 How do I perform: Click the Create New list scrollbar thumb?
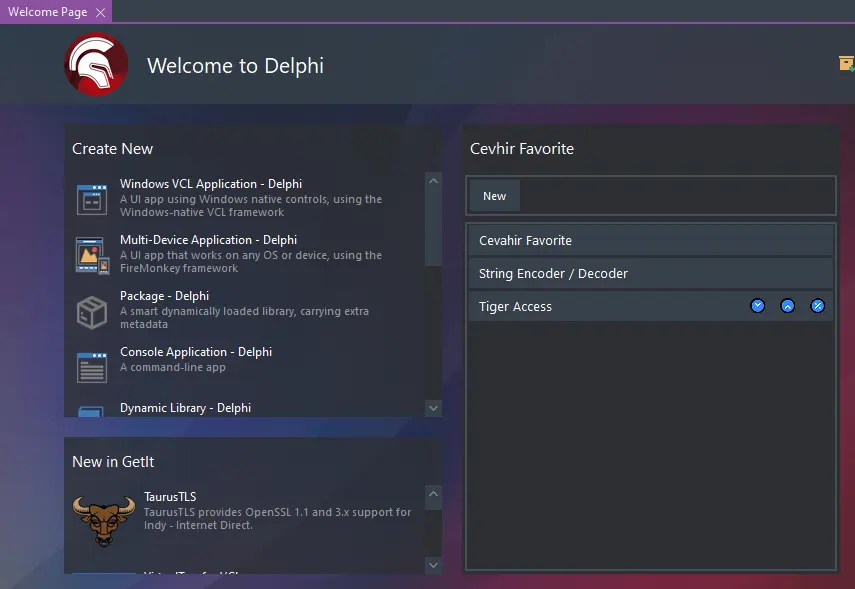tap(433, 227)
